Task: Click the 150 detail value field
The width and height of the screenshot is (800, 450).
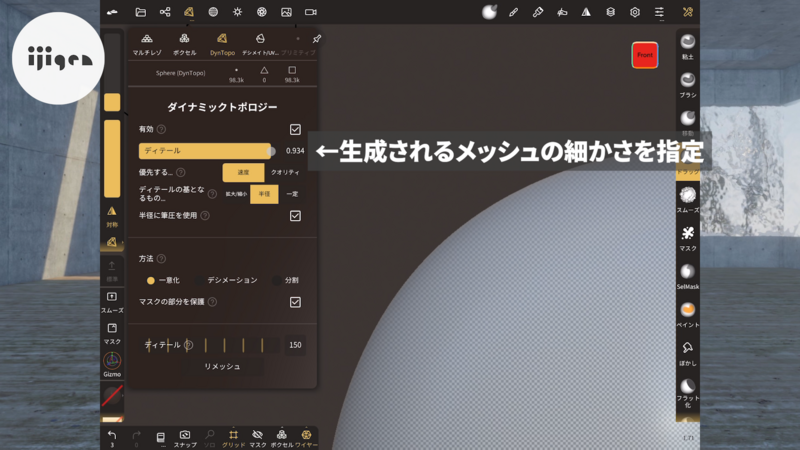Action: pyautogui.click(x=295, y=345)
